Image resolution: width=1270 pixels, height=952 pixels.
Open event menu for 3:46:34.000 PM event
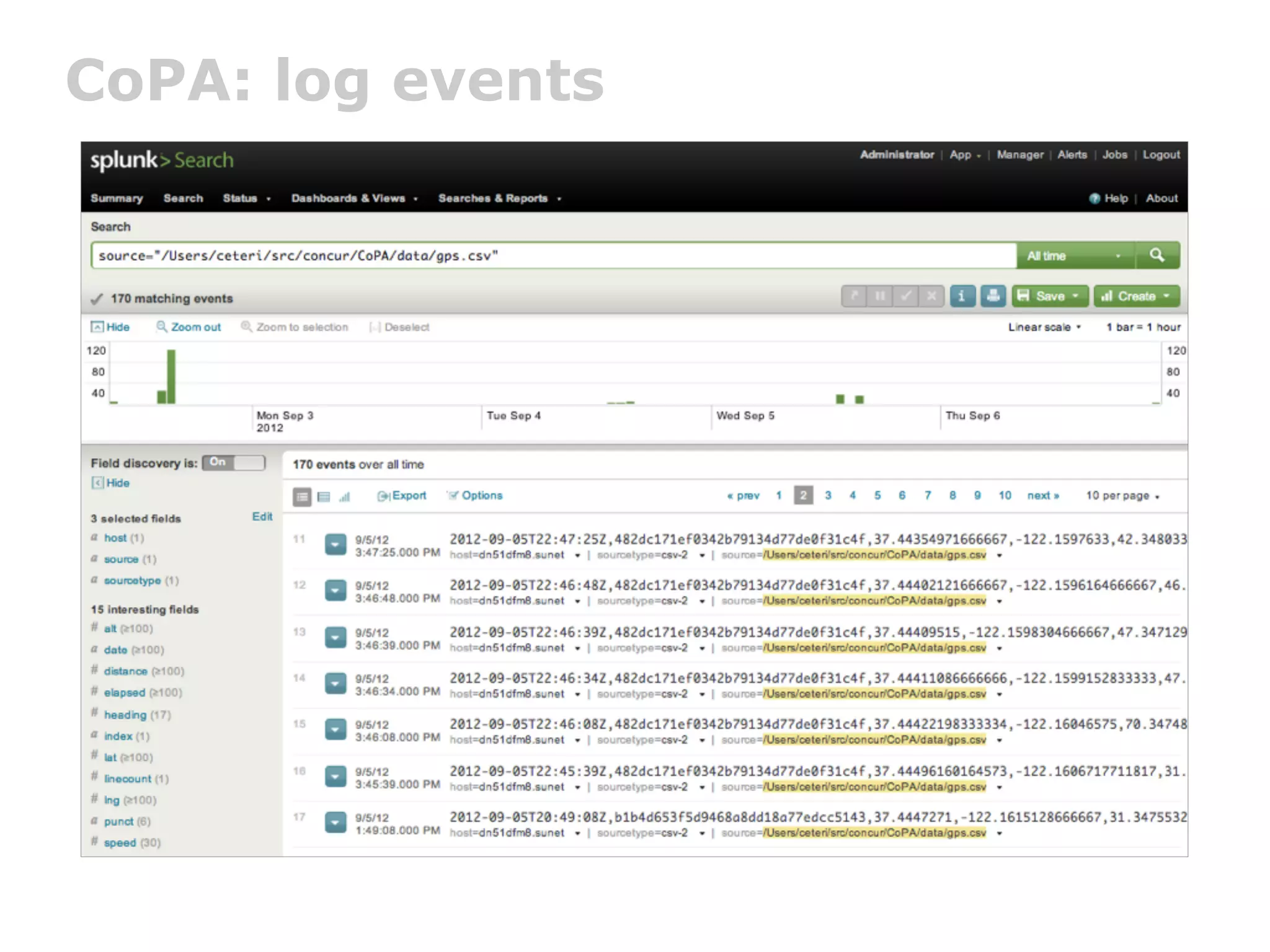click(x=335, y=684)
